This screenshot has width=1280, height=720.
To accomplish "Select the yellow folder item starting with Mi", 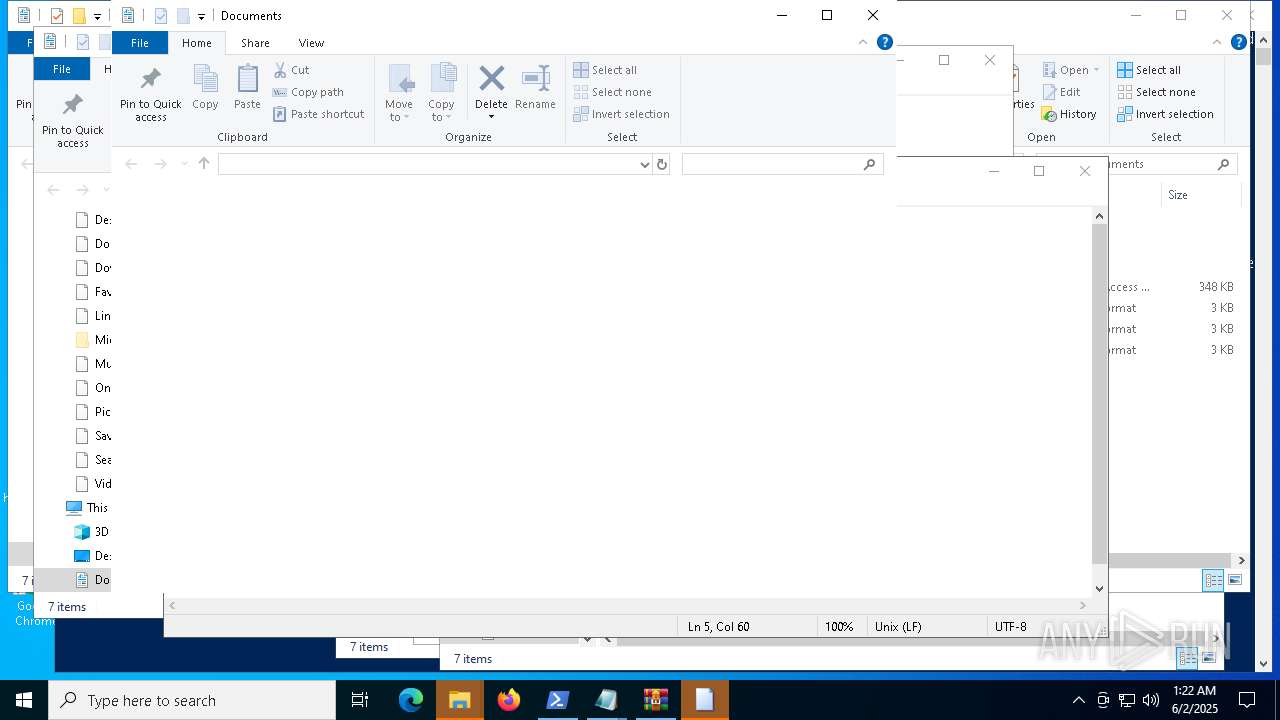I will 92,340.
